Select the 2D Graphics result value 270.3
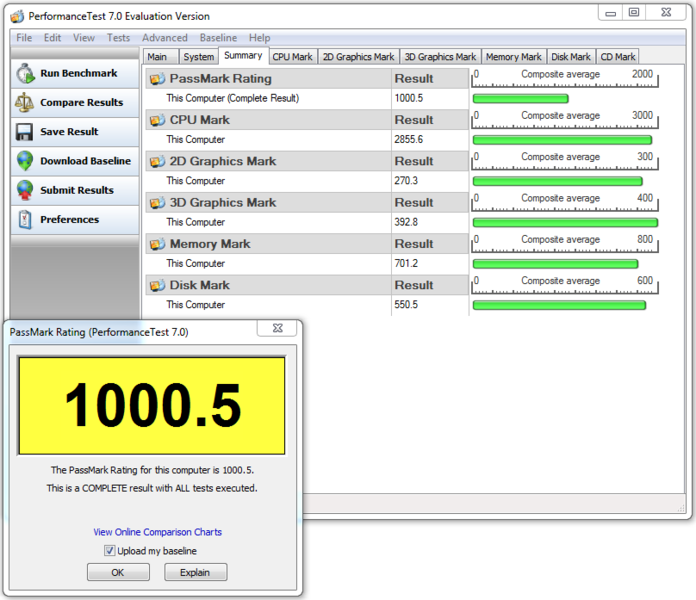 pos(406,181)
